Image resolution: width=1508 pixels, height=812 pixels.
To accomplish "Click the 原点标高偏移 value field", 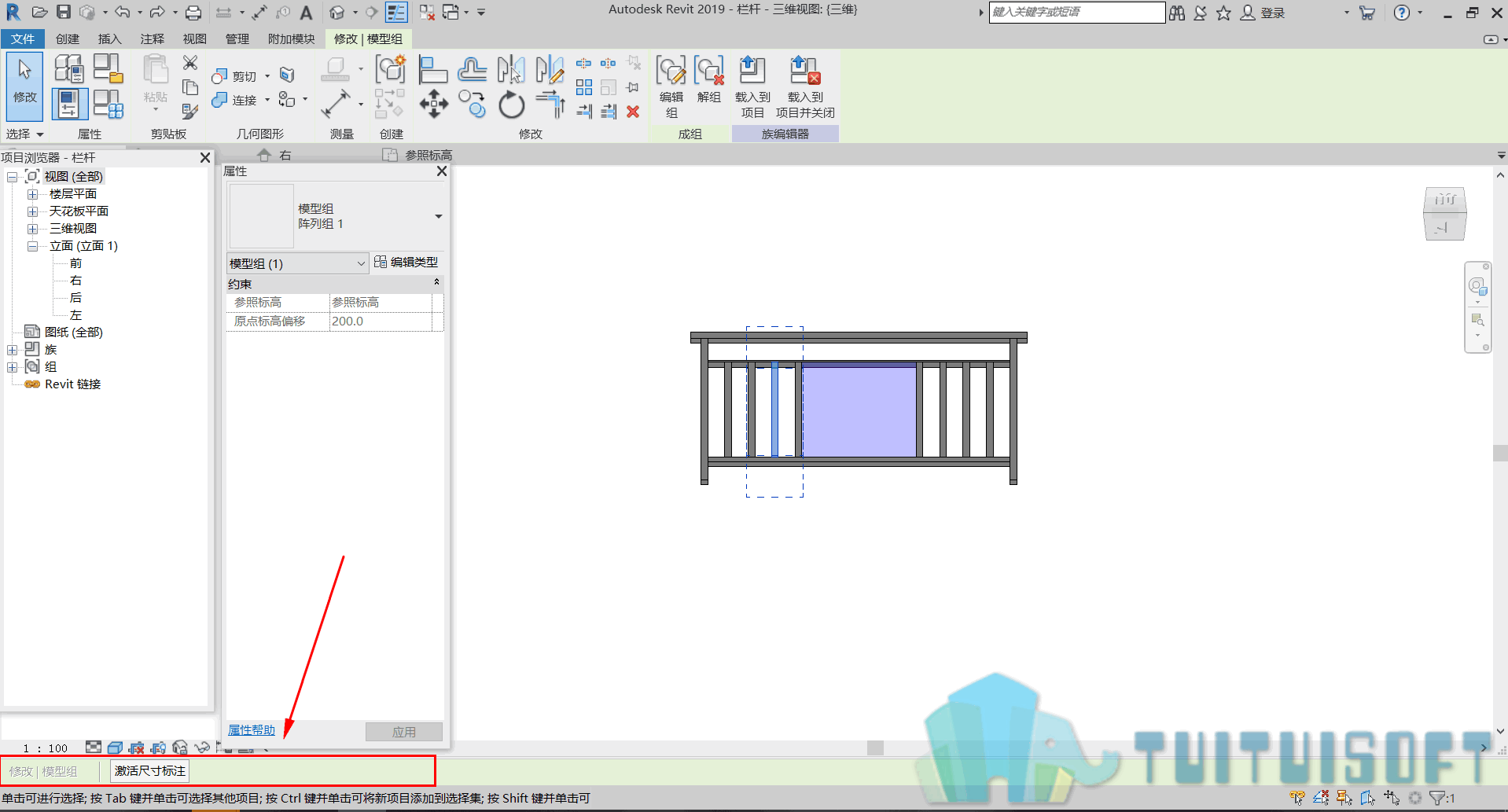I will [381, 321].
